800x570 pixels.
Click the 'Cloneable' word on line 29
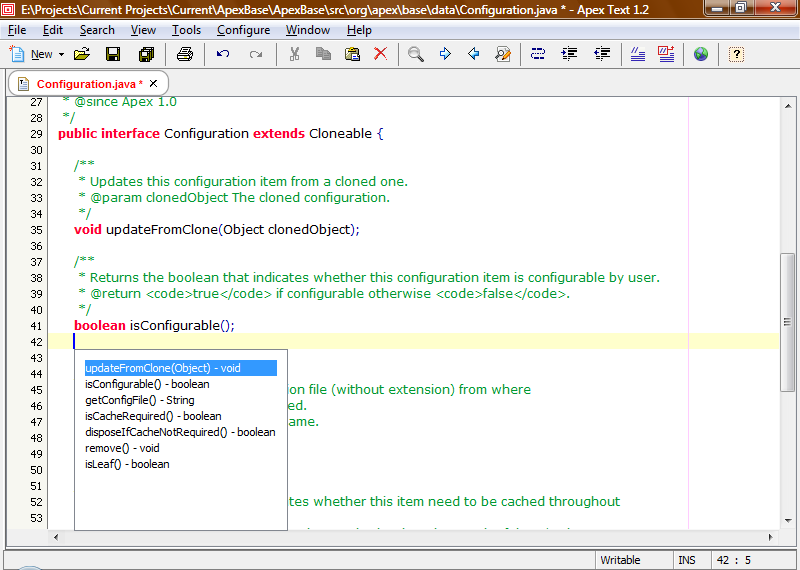[x=340, y=134]
